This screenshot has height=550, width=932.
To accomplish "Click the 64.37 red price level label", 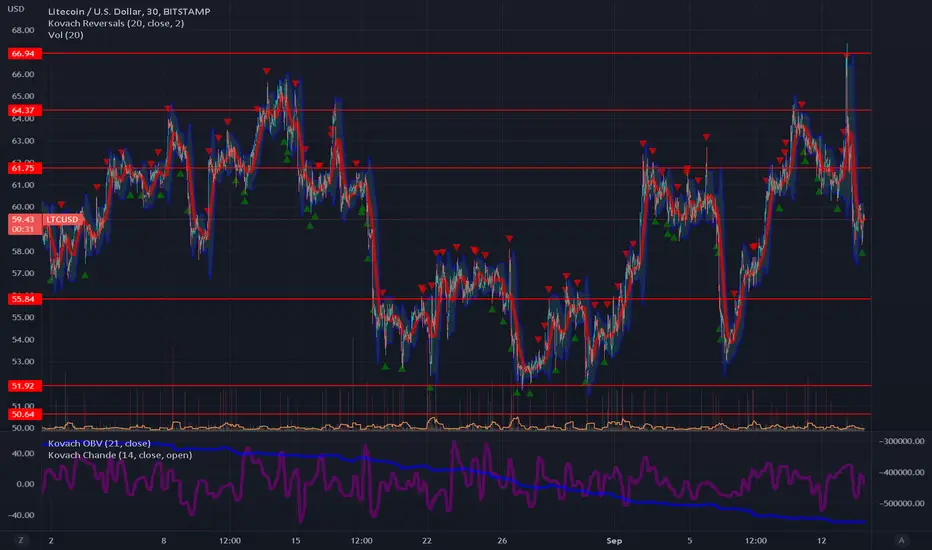I will 24,111.
